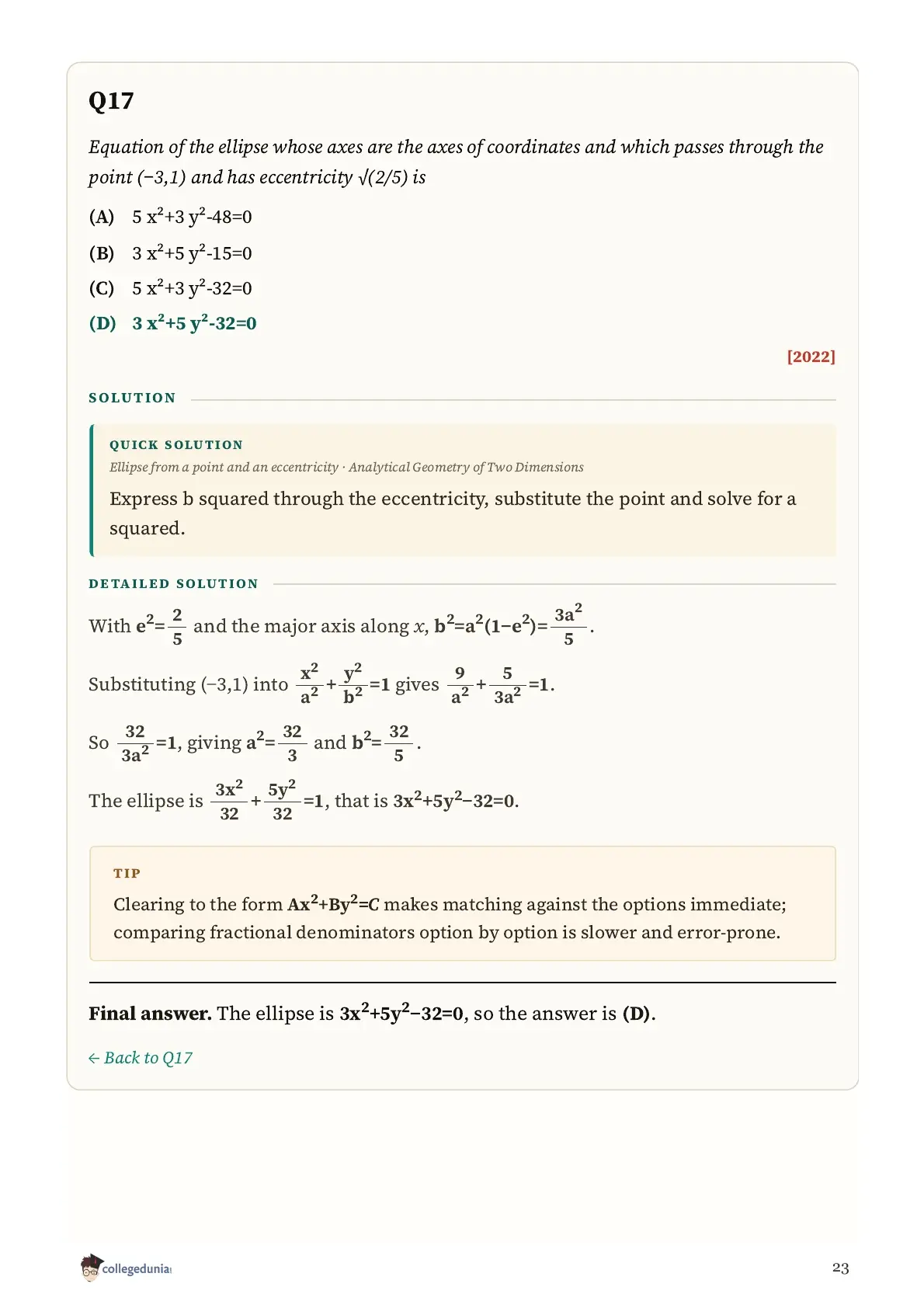
Task: Open the Back to Q17 link
Action: coord(141,1058)
